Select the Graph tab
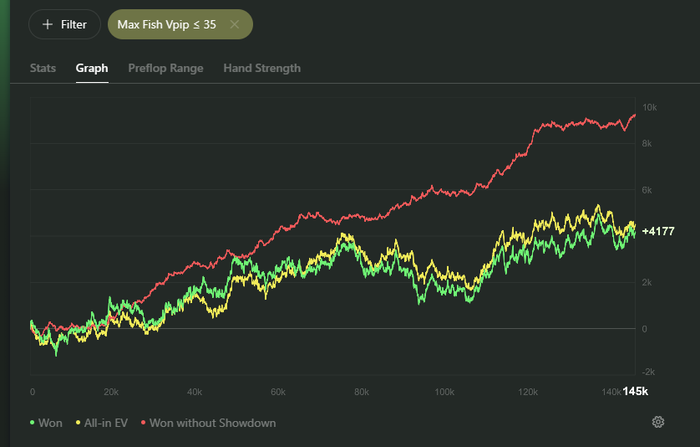The width and height of the screenshot is (700, 447). tap(92, 68)
